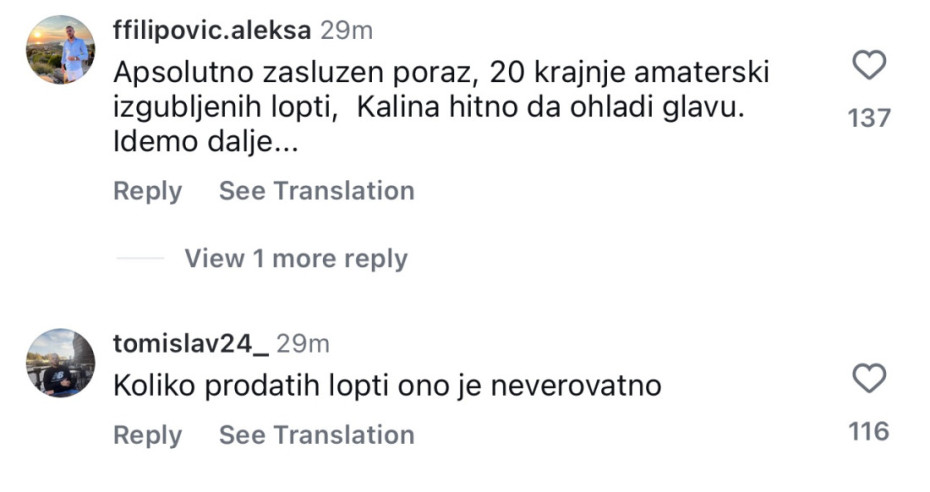Visit the tomislav24_ username link

[190, 344]
